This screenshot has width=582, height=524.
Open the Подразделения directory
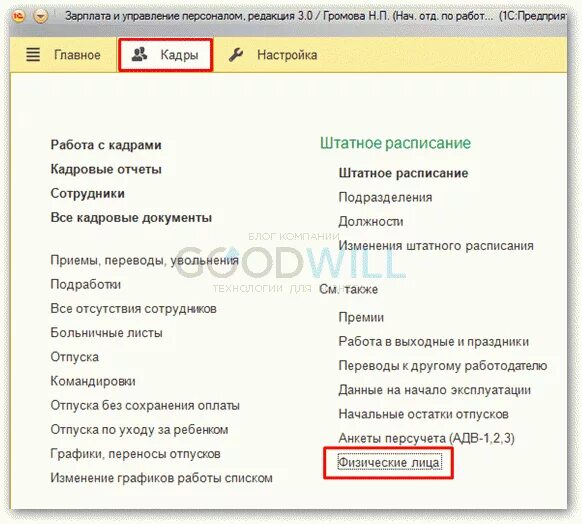(385, 197)
